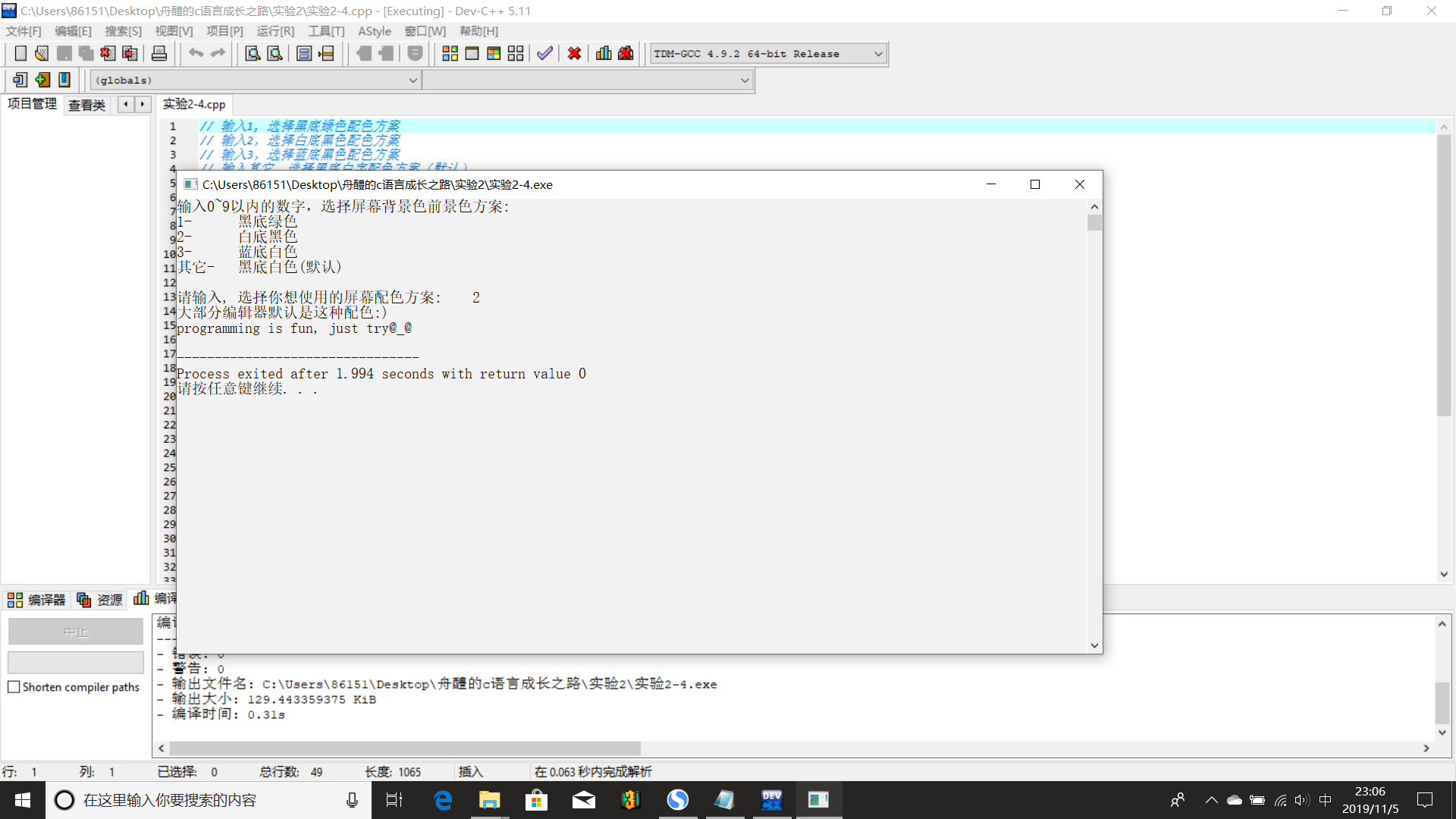The image size is (1456, 819).
Task: Click the New file toolbar icon
Action: (20, 53)
